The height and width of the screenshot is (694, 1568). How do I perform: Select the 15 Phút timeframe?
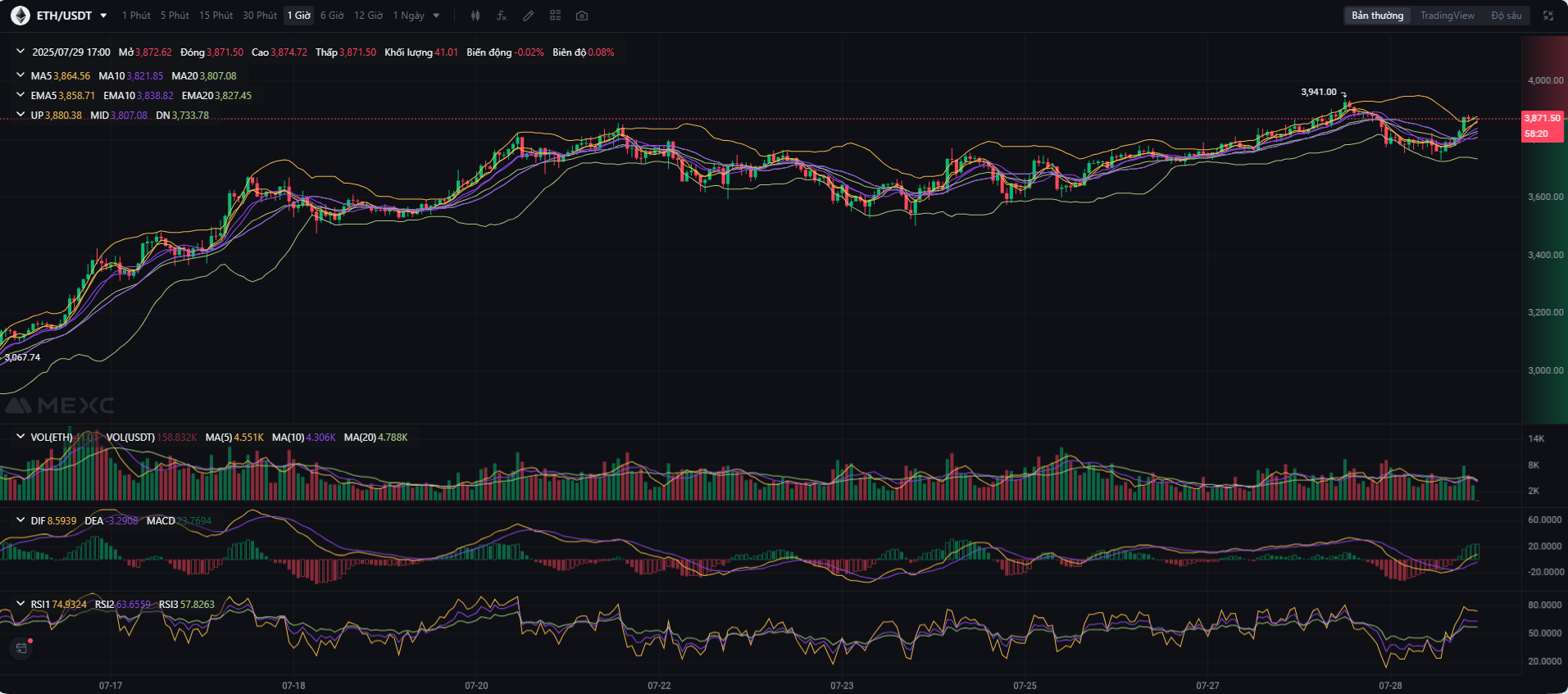[216, 16]
